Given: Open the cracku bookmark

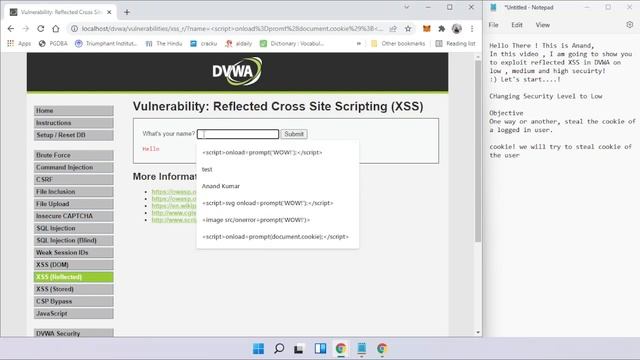Looking at the screenshot, I should (204, 43).
